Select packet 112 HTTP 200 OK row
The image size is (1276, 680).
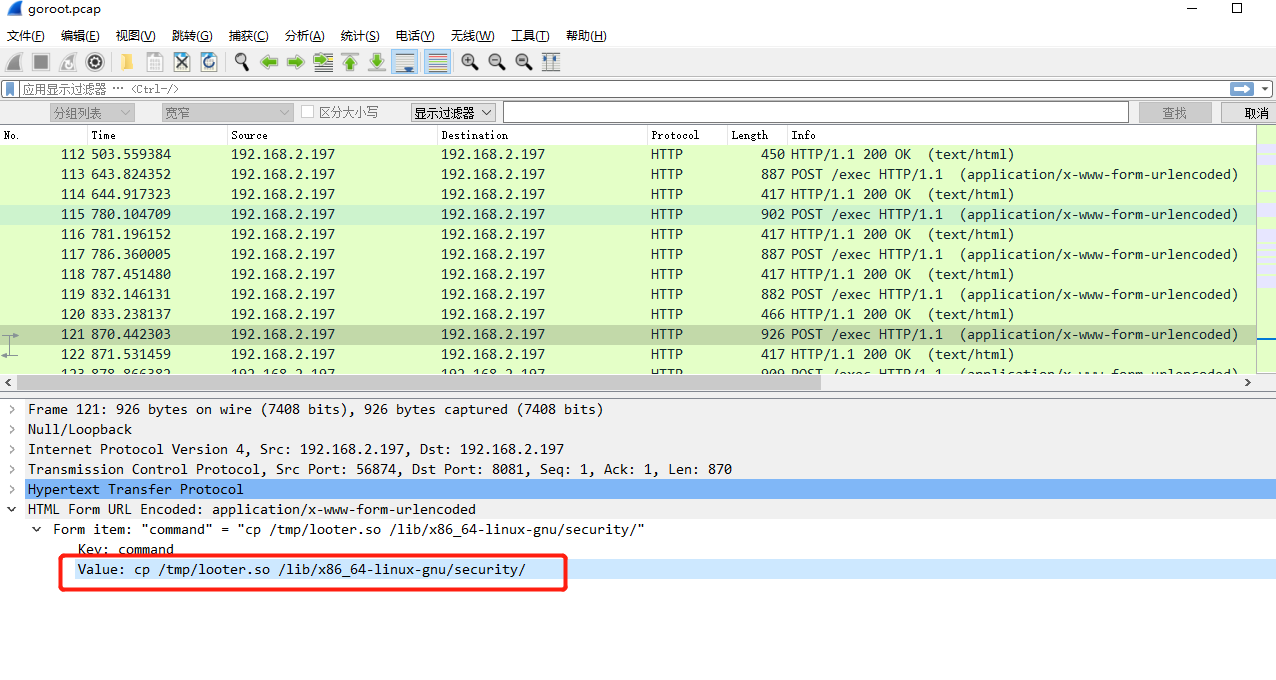click(628, 154)
